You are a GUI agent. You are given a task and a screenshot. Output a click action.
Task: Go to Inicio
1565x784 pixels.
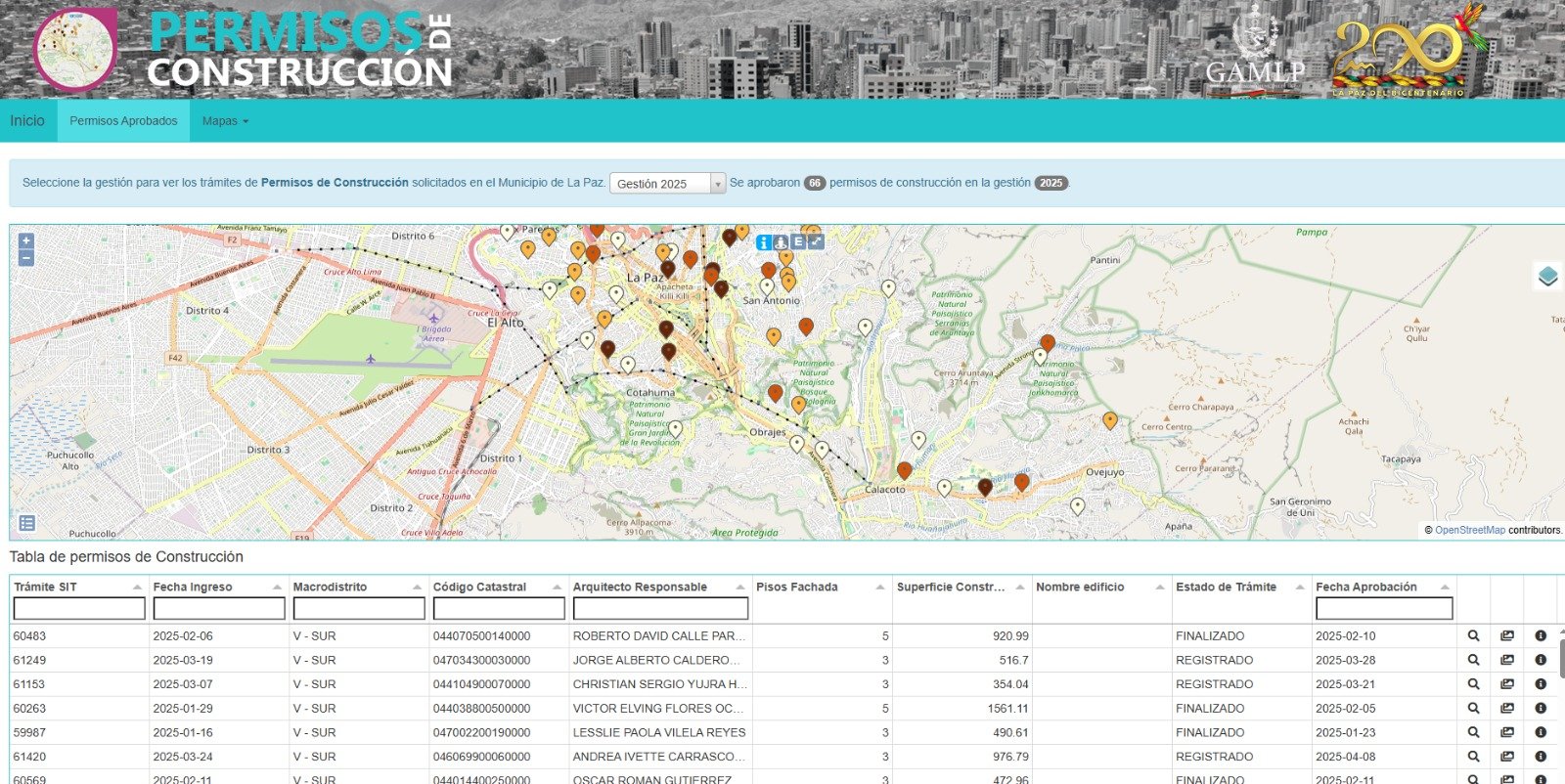27,121
